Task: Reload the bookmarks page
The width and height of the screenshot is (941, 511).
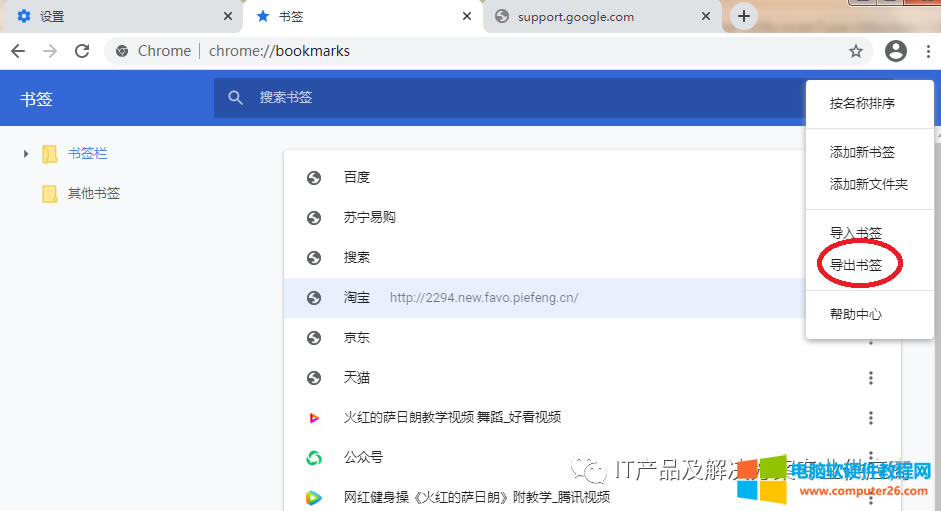Action: pos(82,51)
